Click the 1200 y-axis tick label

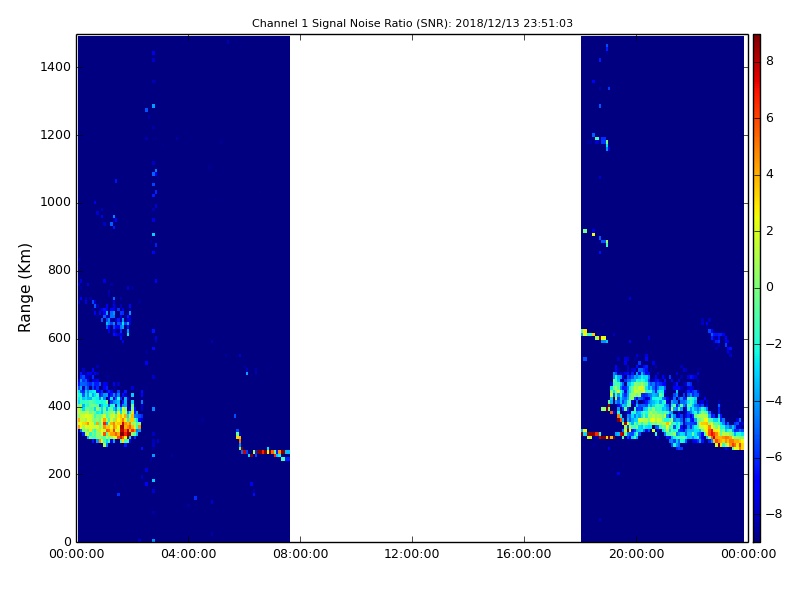coord(56,135)
